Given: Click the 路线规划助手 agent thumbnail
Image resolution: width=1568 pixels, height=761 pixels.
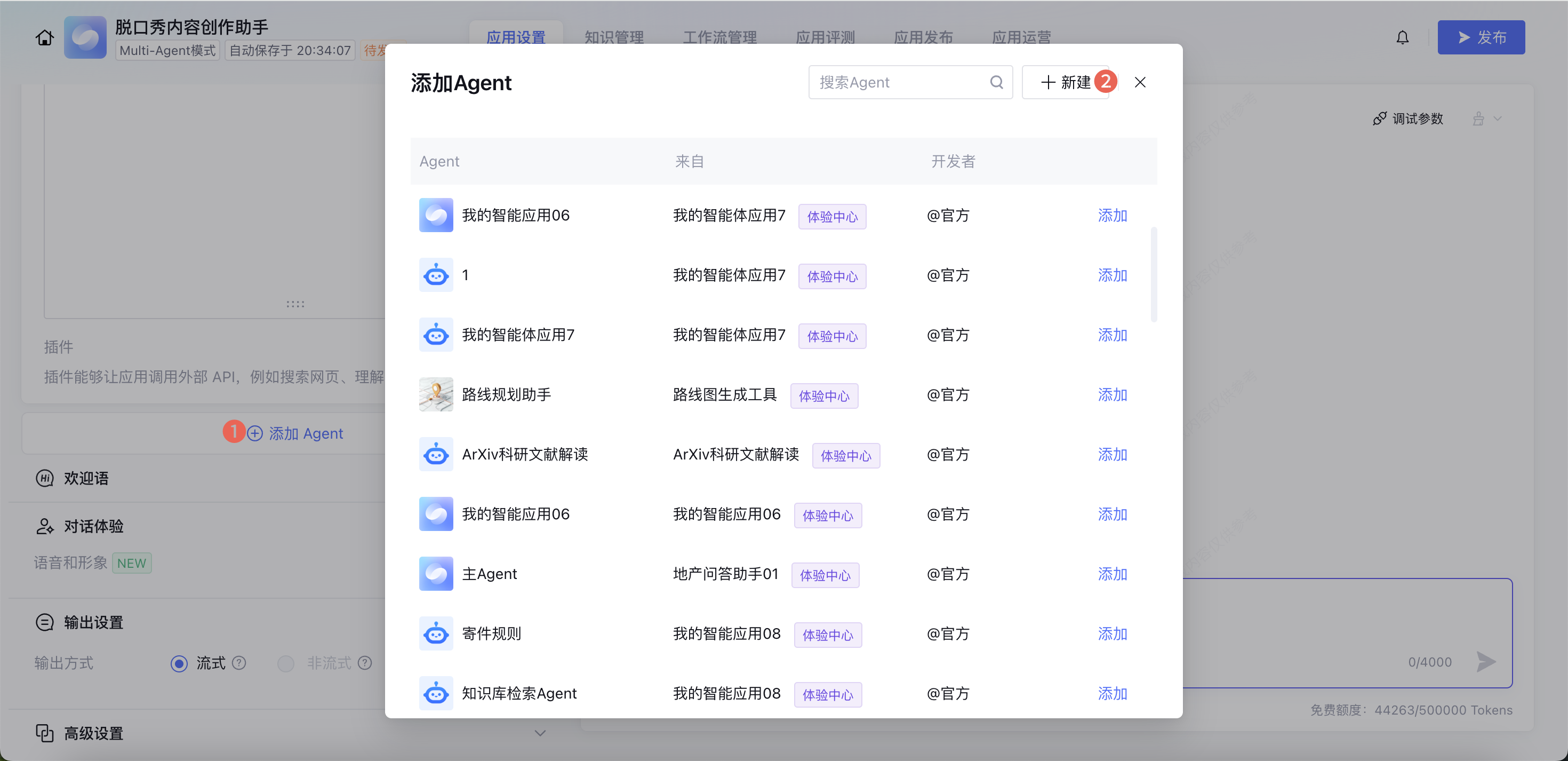Looking at the screenshot, I should click(436, 394).
